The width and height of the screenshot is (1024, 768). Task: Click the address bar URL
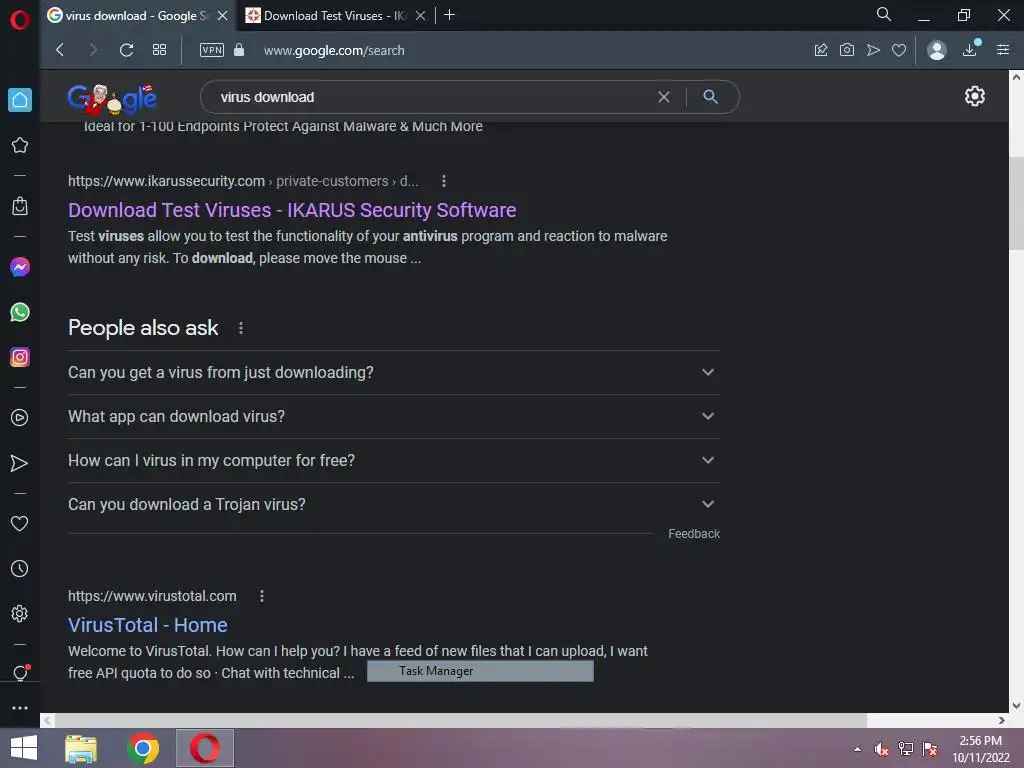pos(334,50)
